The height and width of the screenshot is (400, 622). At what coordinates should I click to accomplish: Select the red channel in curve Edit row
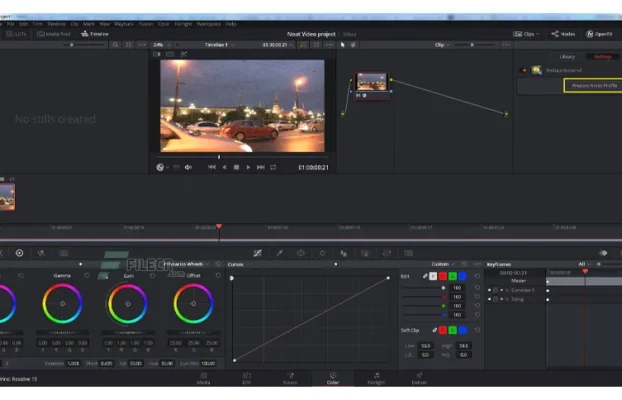pyautogui.click(x=443, y=276)
